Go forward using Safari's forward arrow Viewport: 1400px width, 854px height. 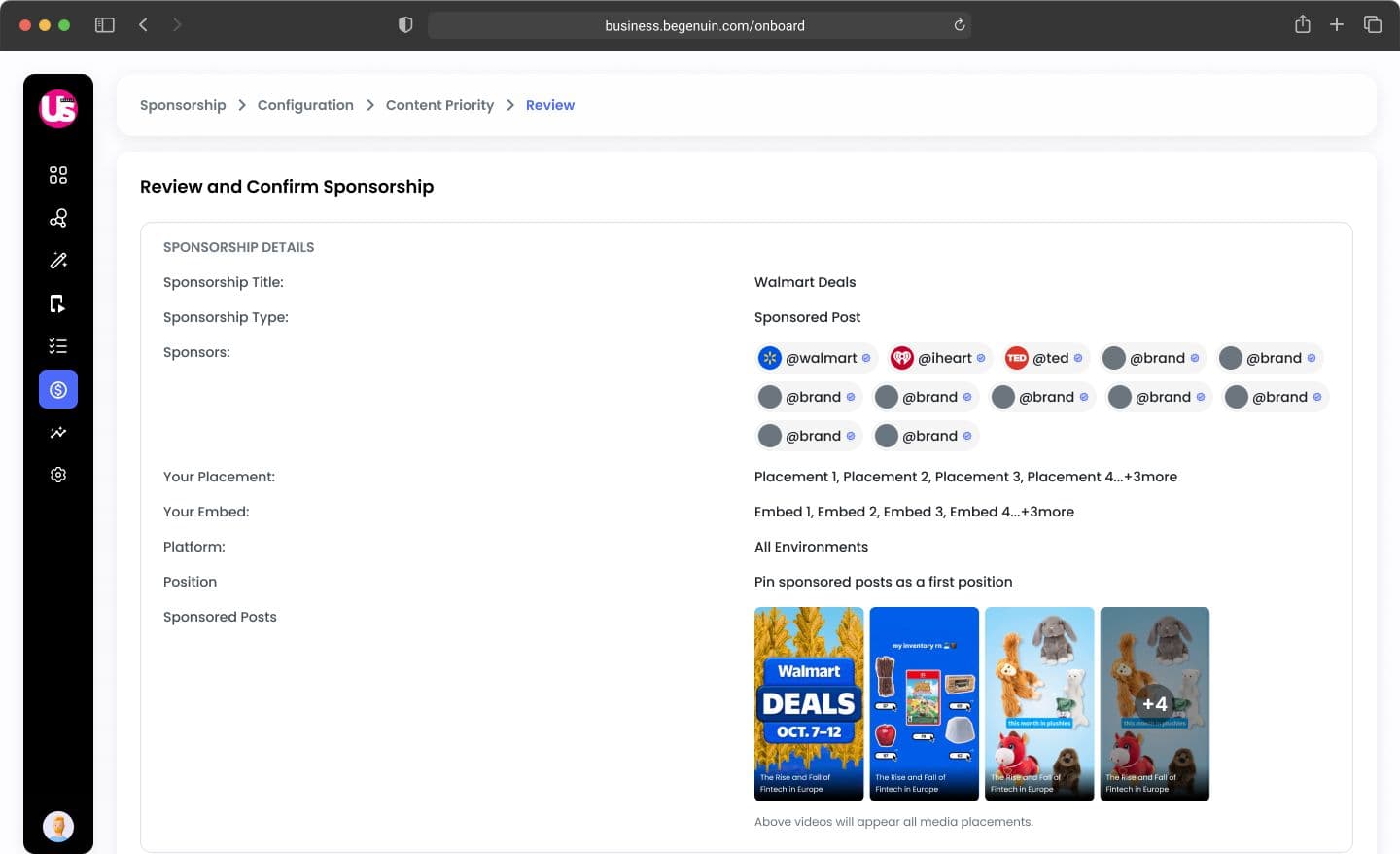[x=176, y=25]
